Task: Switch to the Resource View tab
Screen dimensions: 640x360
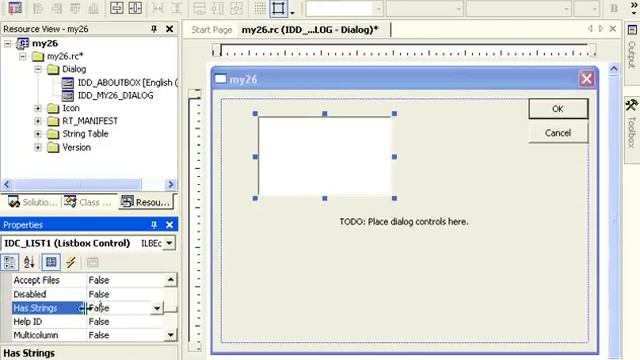Action: coord(146,202)
